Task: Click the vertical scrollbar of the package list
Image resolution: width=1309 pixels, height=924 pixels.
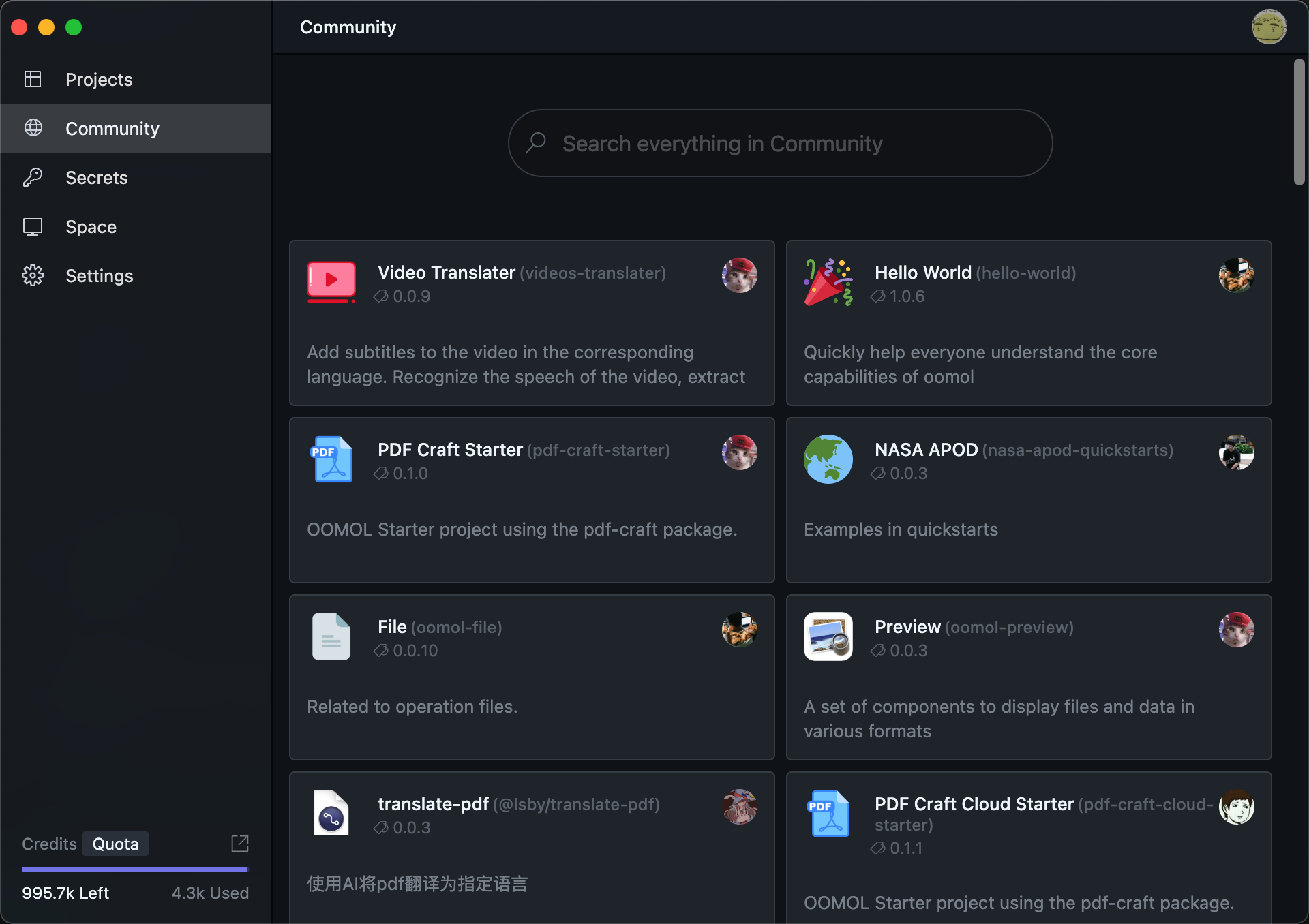Action: click(1299, 123)
